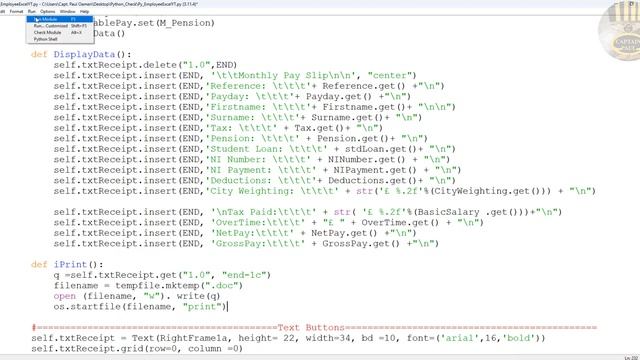Screen dimensions: 640x360
Task: Click the 'Student Loan:' insert line
Action: coord(254,149)
